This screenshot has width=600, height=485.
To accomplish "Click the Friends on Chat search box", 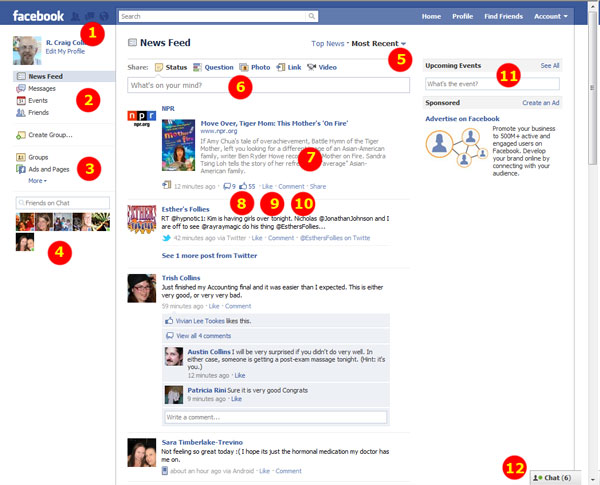I will [63, 203].
